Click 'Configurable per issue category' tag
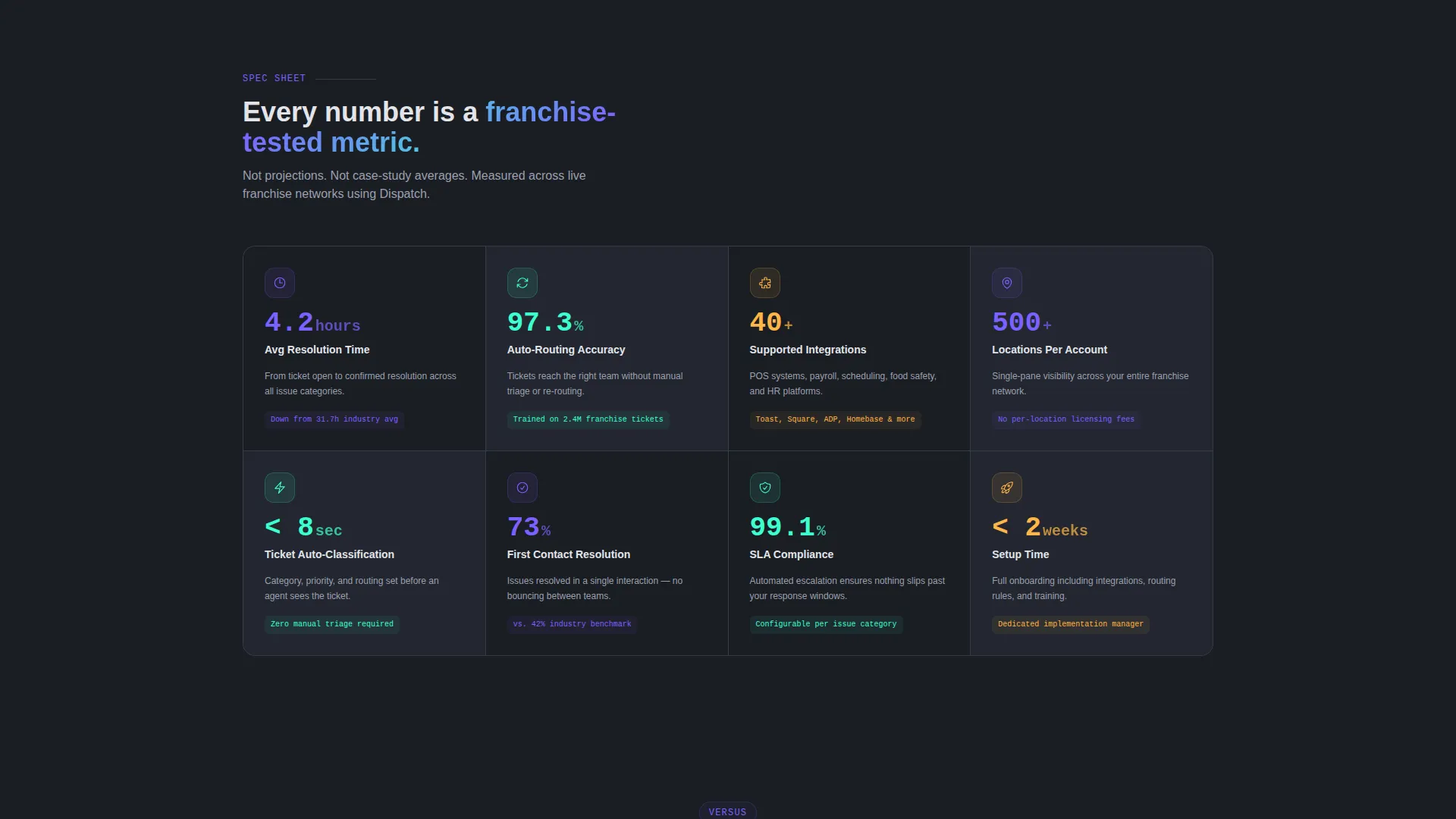Screen dimensions: 1456x819 (x=826, y=624)
